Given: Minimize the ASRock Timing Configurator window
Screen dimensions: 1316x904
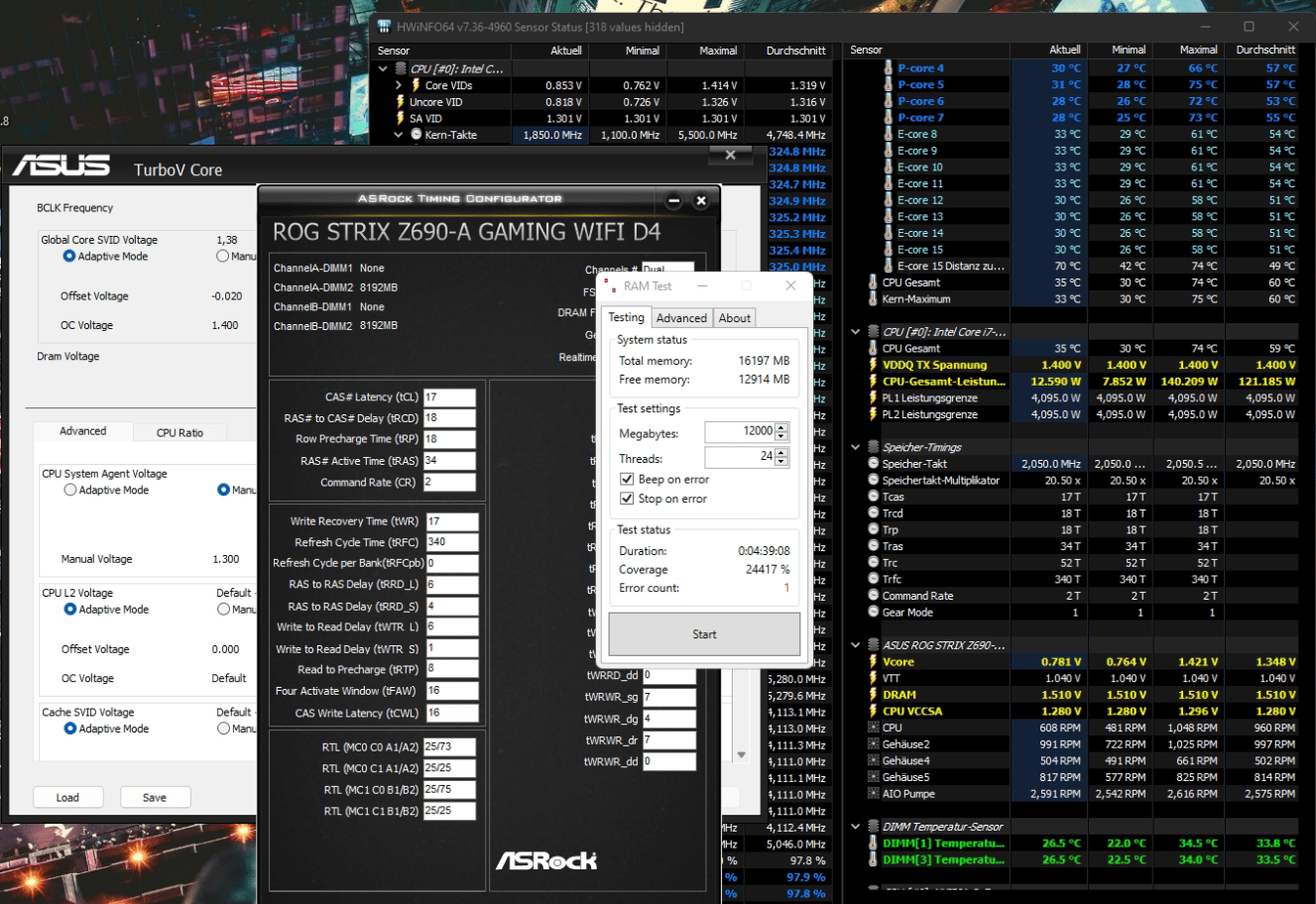Looking at the screenshot, I should (x=674, y=200).
